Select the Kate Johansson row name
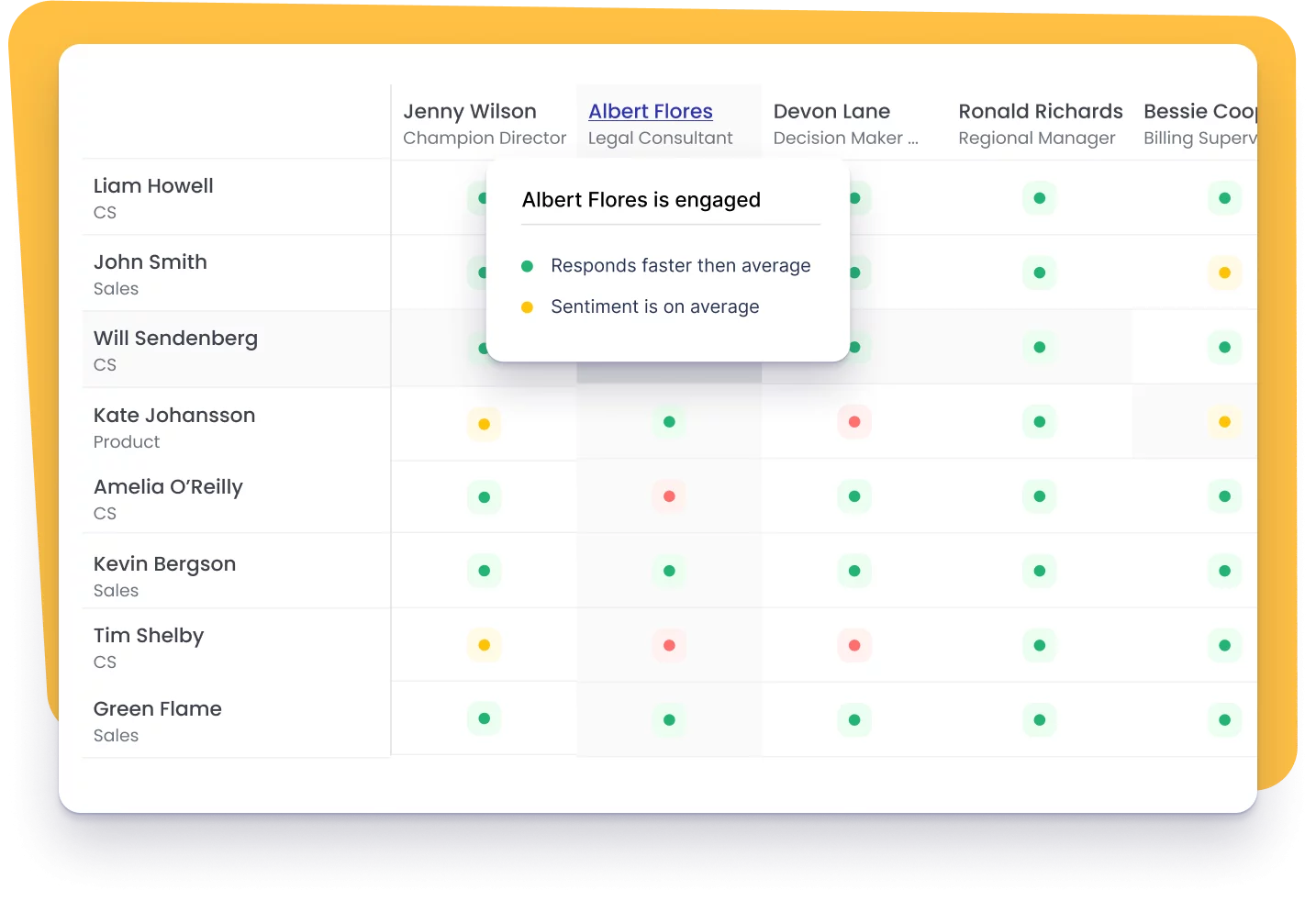 point(174,415)
